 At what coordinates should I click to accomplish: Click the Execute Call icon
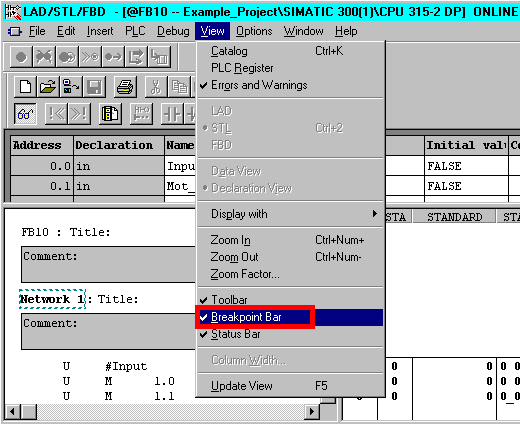point(159,57)
